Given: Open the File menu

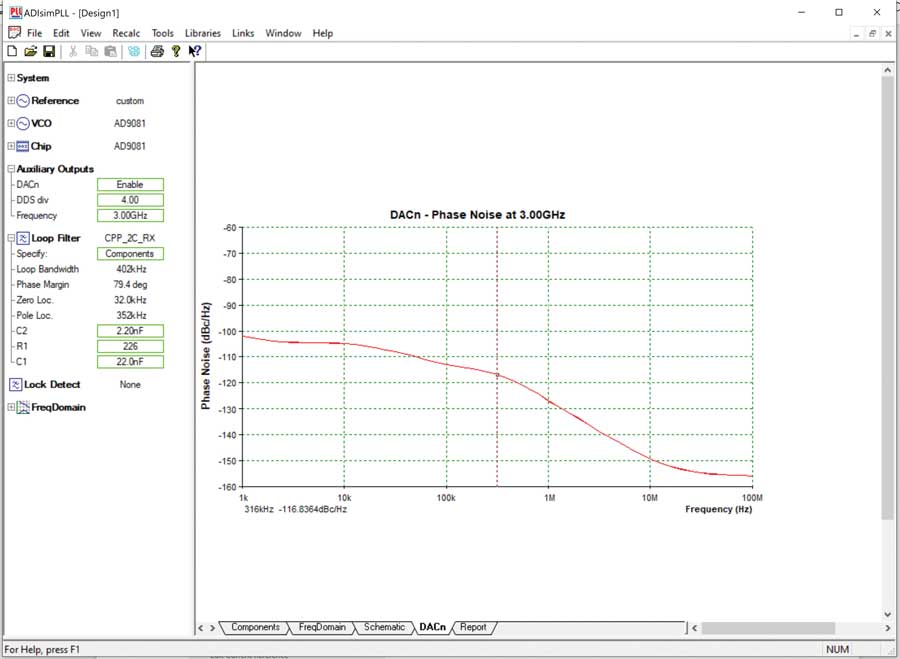Looking at the screenshot, I should (x=34, y=33).
